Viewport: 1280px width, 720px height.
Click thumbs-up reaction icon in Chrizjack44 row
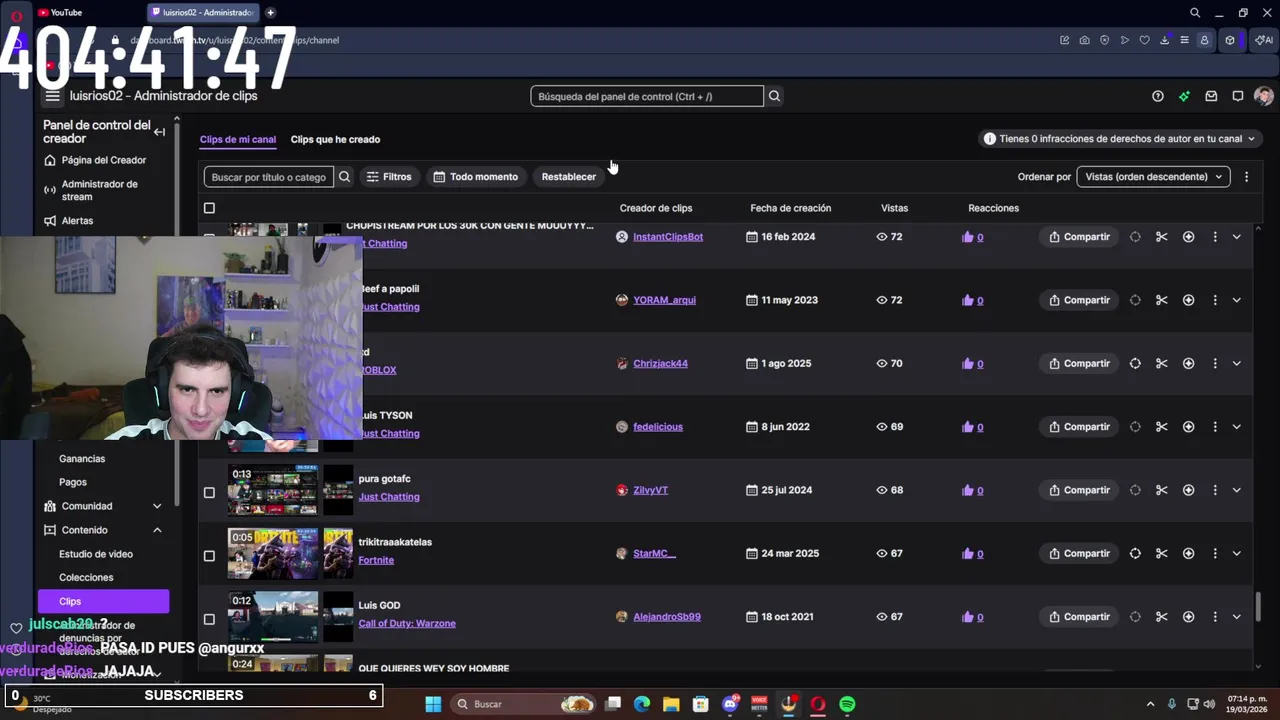(x=967, y=364)
